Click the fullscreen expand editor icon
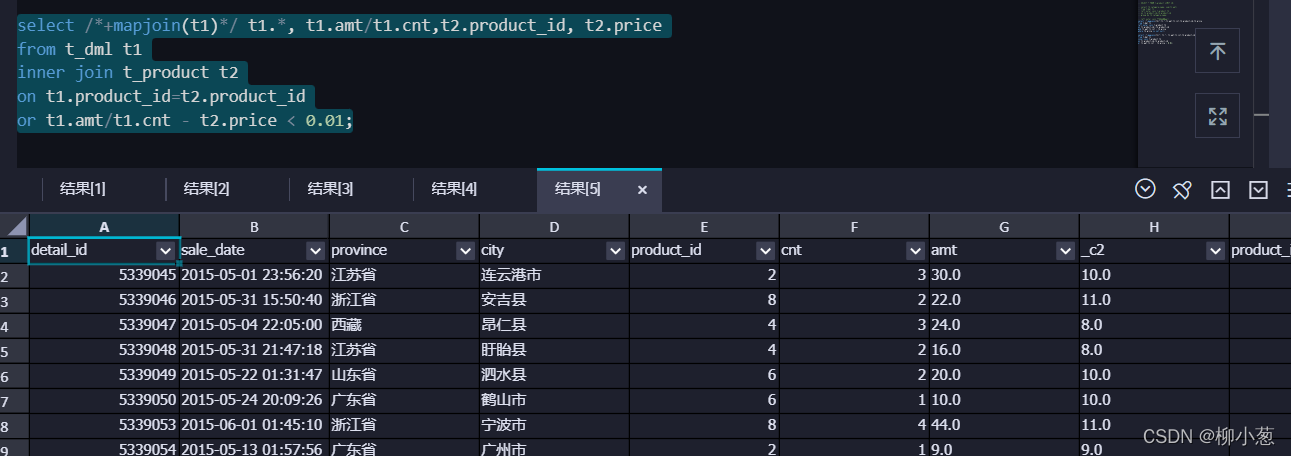Viewport: 1291px width, 456px height. [x=1217, y=116]
